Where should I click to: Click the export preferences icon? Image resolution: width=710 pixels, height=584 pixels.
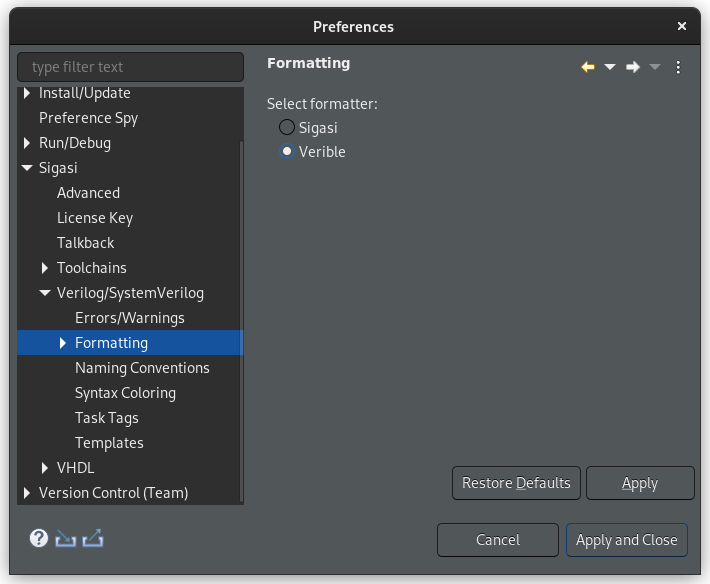(93, 538)
